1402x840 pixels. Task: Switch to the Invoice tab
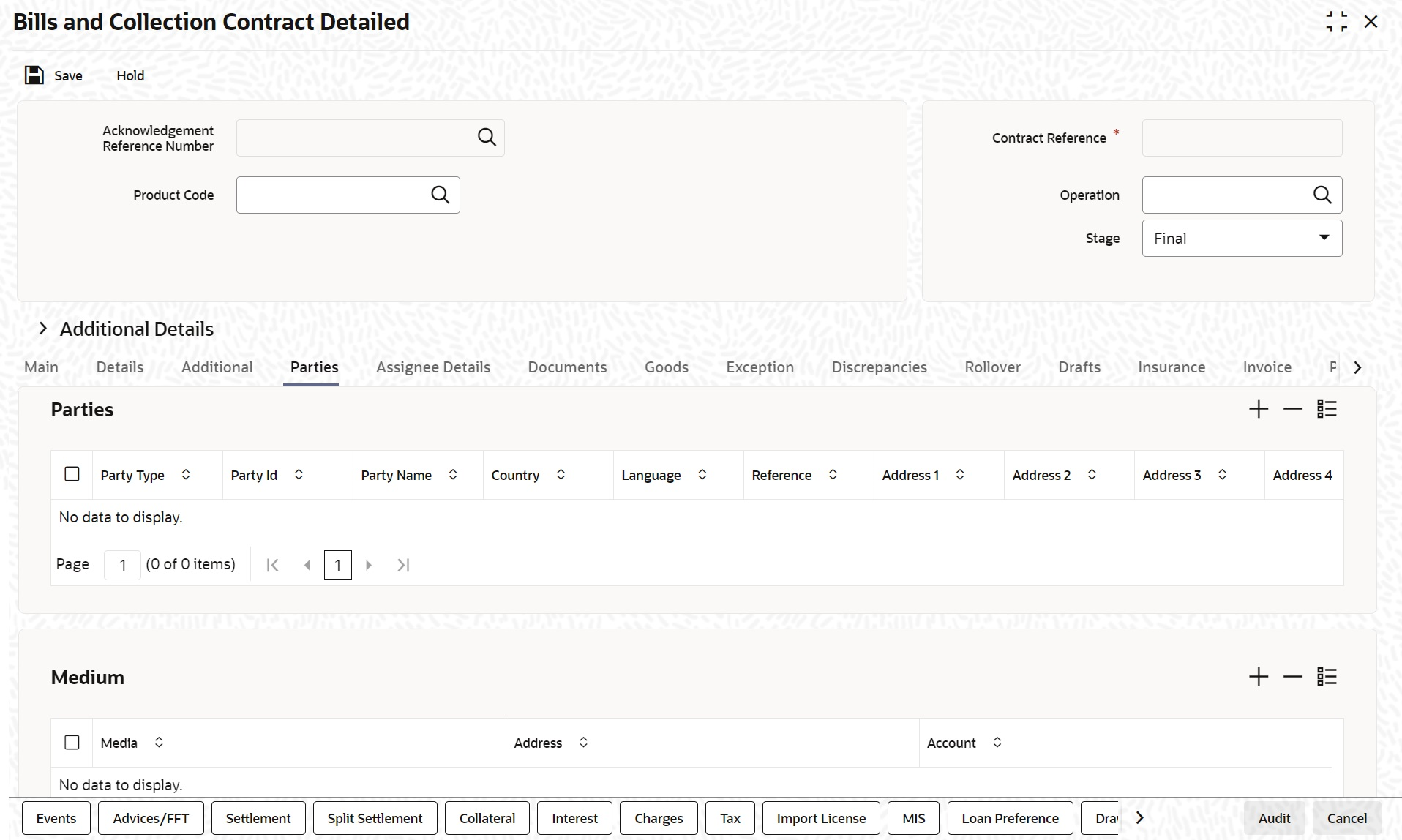point(1267,367)
